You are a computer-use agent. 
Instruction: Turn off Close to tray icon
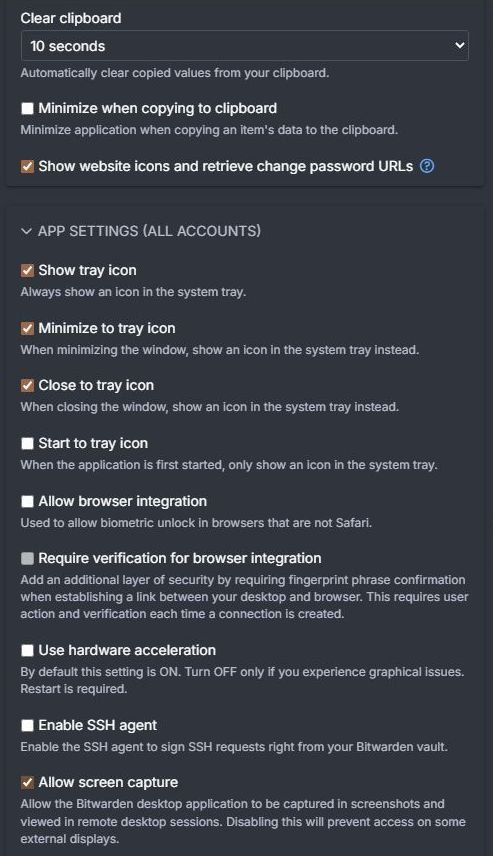[x=27, y=385]
